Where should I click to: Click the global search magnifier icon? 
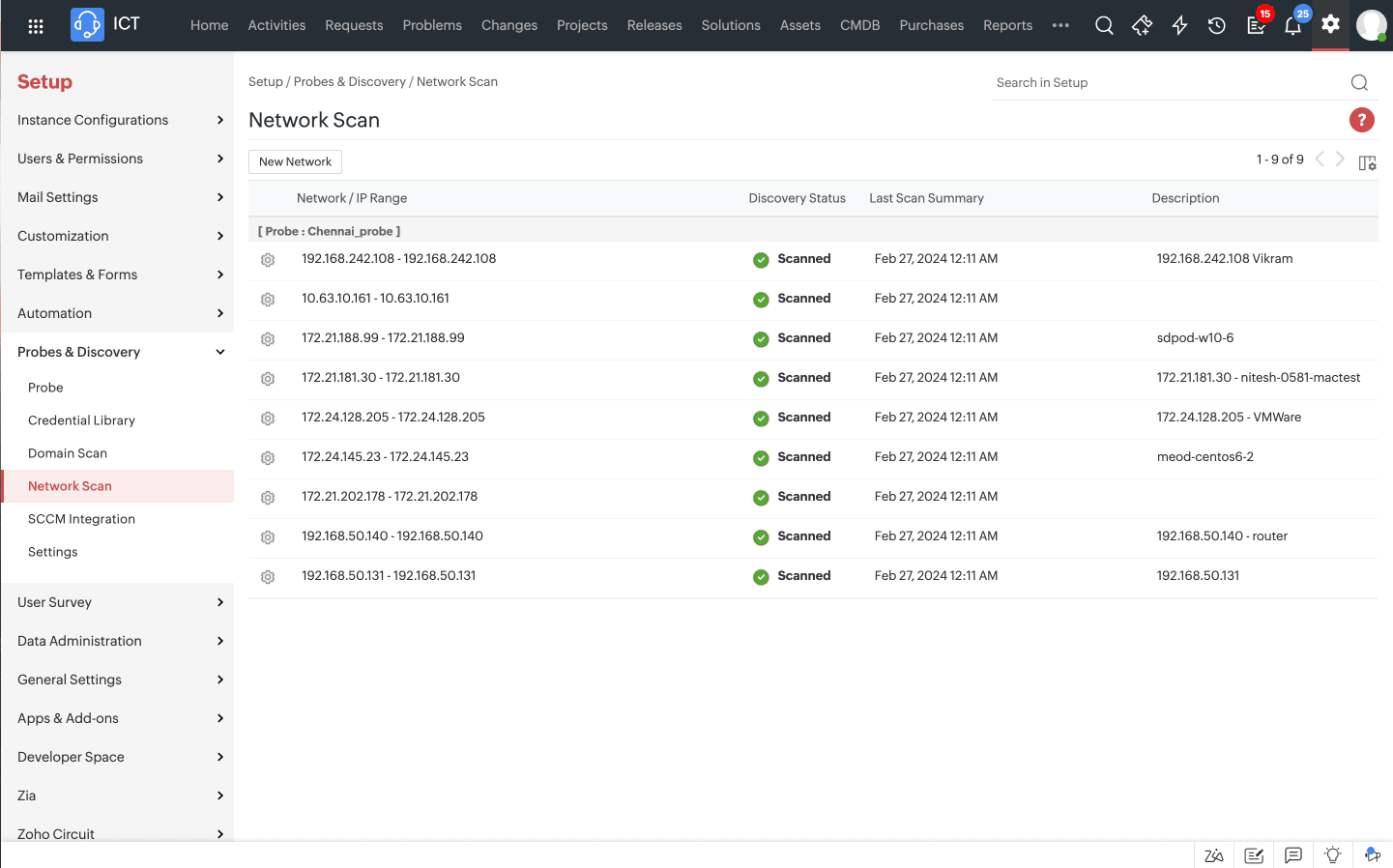(x=1104, y=26)
